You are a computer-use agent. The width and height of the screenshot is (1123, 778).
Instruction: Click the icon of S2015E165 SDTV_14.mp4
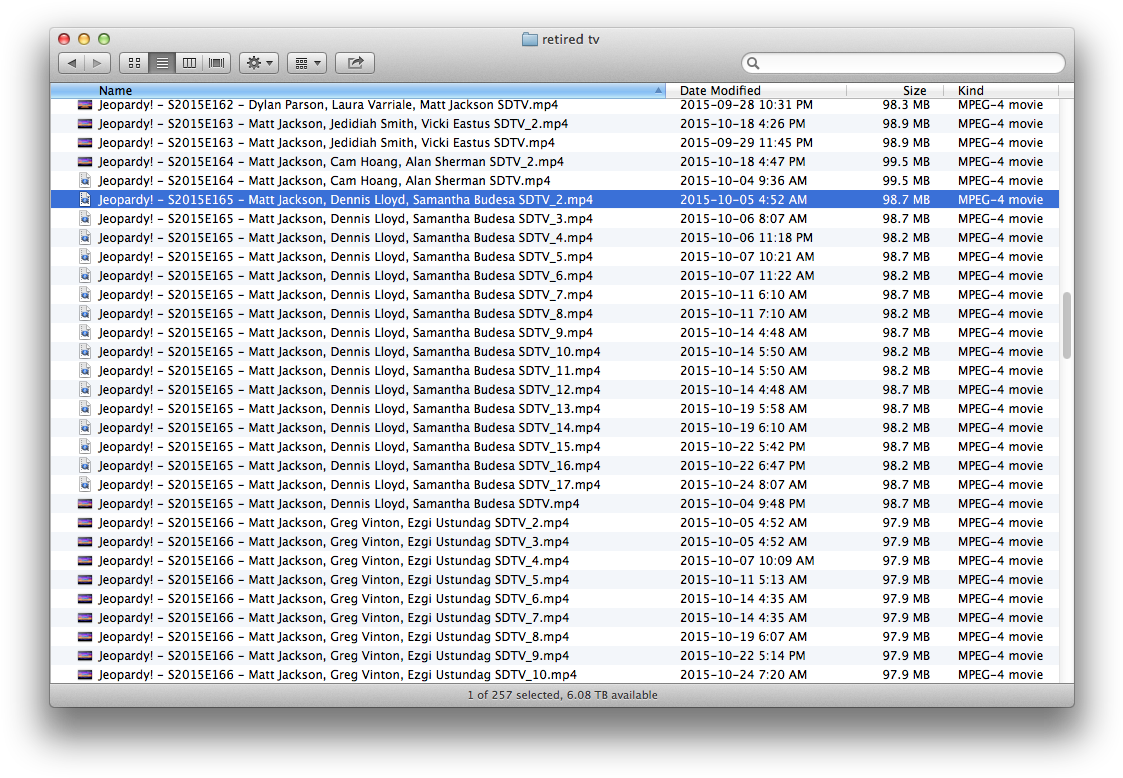85,428
